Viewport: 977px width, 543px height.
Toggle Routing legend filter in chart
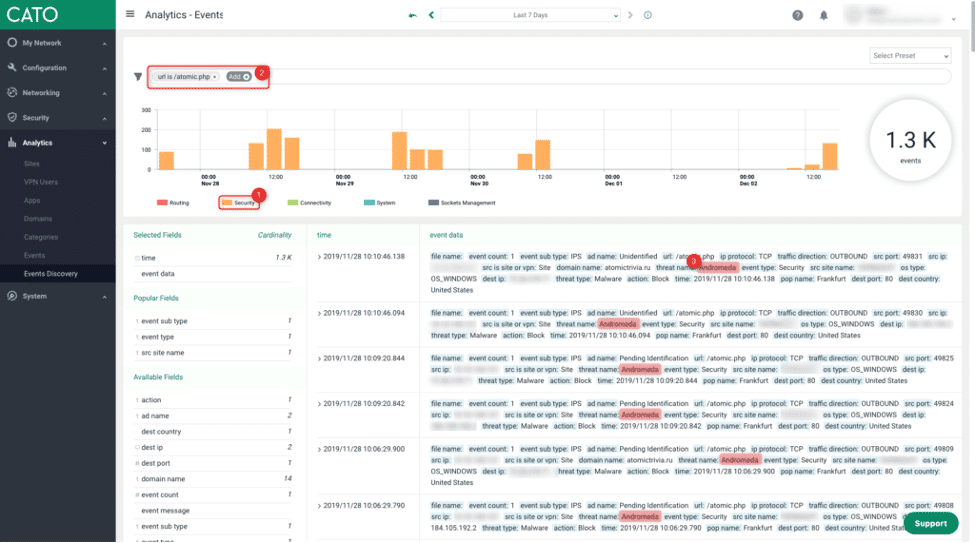pyautogui.click(x=173, y=203)
